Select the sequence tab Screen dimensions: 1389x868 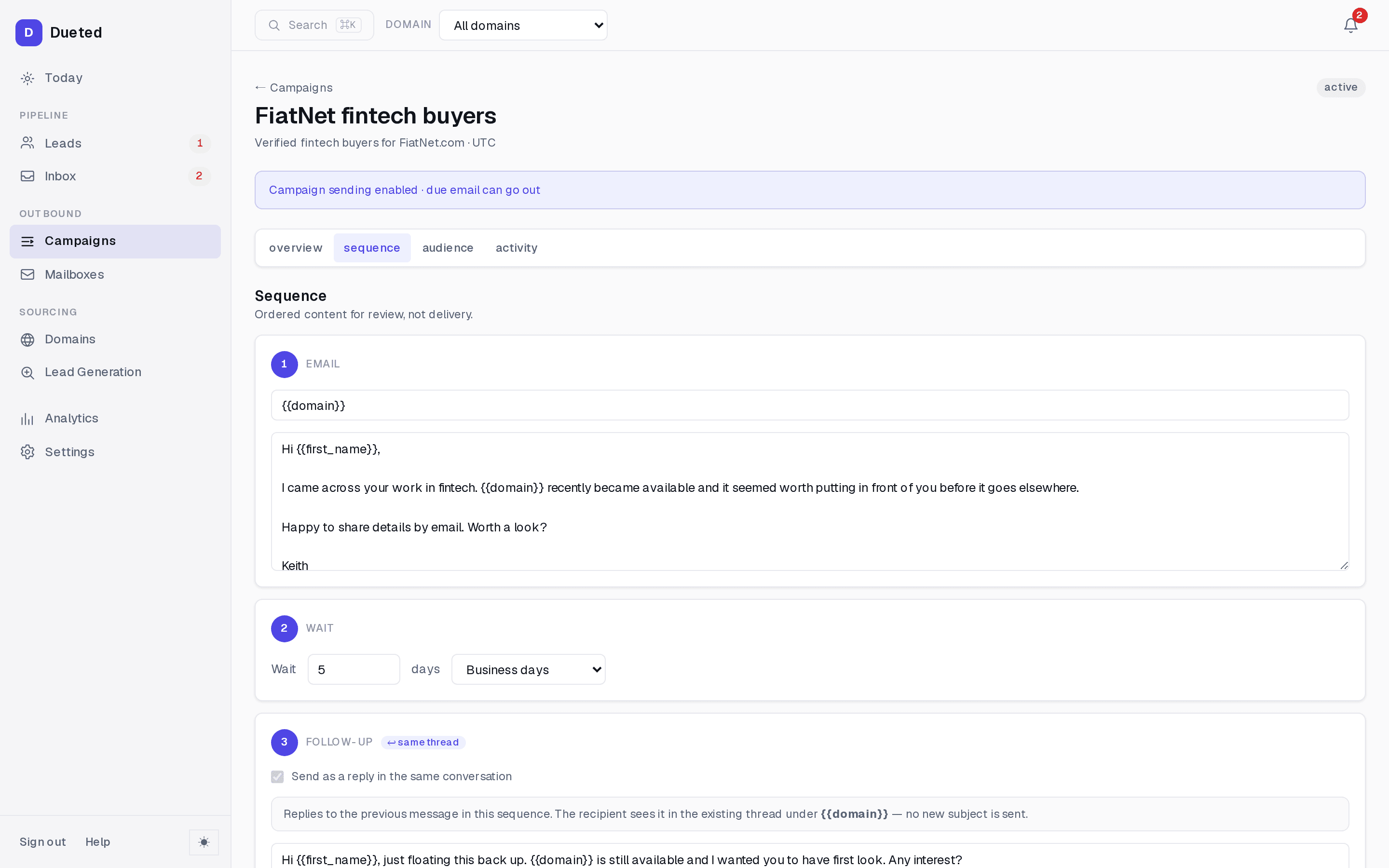pos(372,248)
